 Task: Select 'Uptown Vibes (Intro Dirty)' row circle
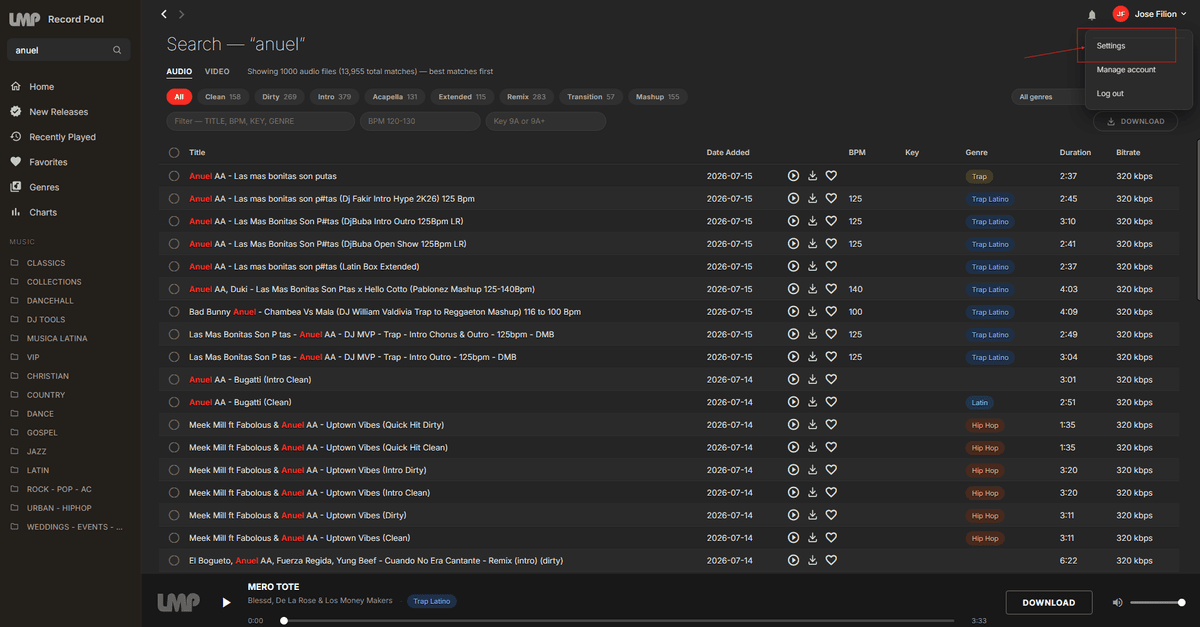point(174,470)
